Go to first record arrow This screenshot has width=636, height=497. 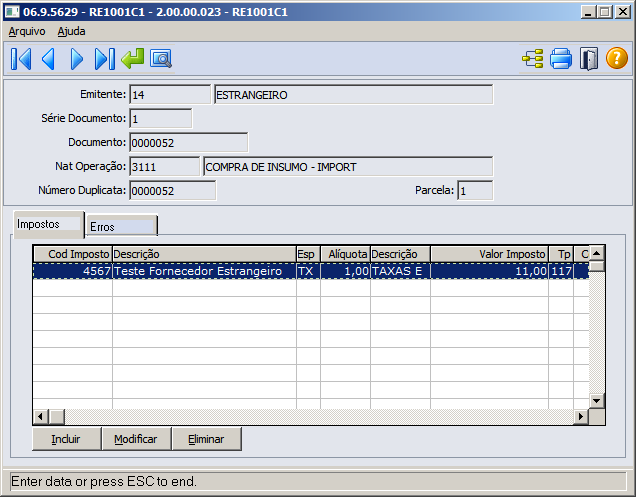pos(21,59)
